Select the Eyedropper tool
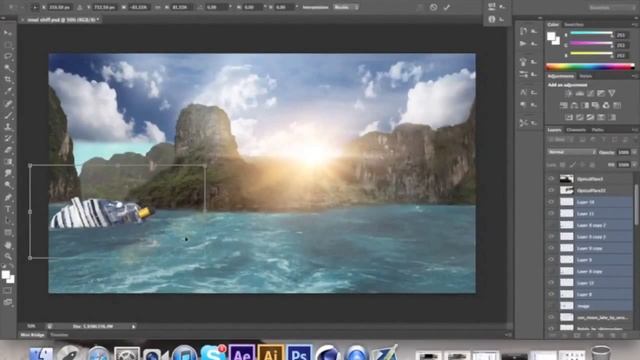Screen dimensions: 640x360 (8, 91)
